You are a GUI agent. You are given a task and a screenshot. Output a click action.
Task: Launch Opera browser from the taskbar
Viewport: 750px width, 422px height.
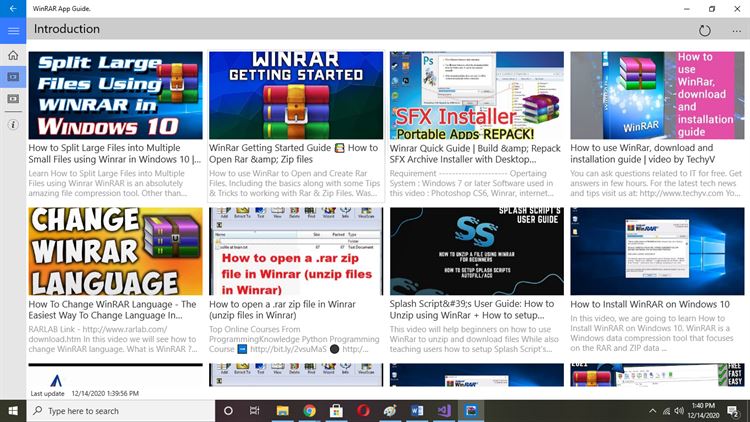(363, 411)
